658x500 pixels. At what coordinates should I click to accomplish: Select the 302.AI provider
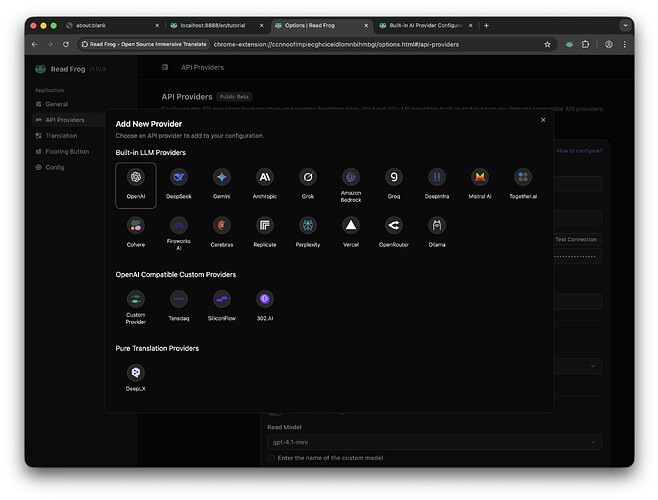click(x=265, y=307)
